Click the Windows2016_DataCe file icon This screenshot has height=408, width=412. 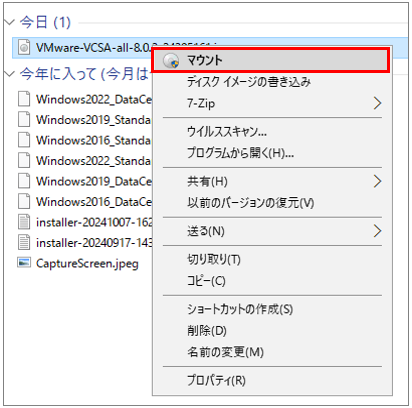(24, 202)
